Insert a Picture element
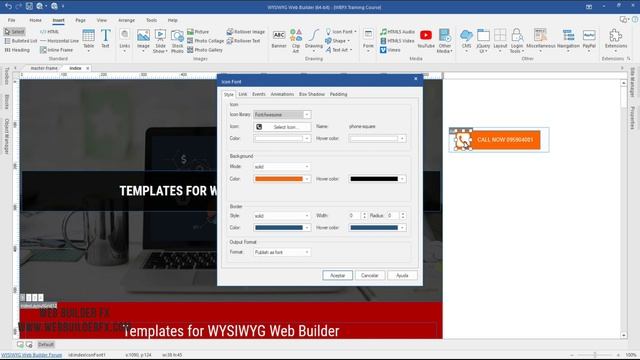Viewport: 640px width, 360px height. click(198, 31)
